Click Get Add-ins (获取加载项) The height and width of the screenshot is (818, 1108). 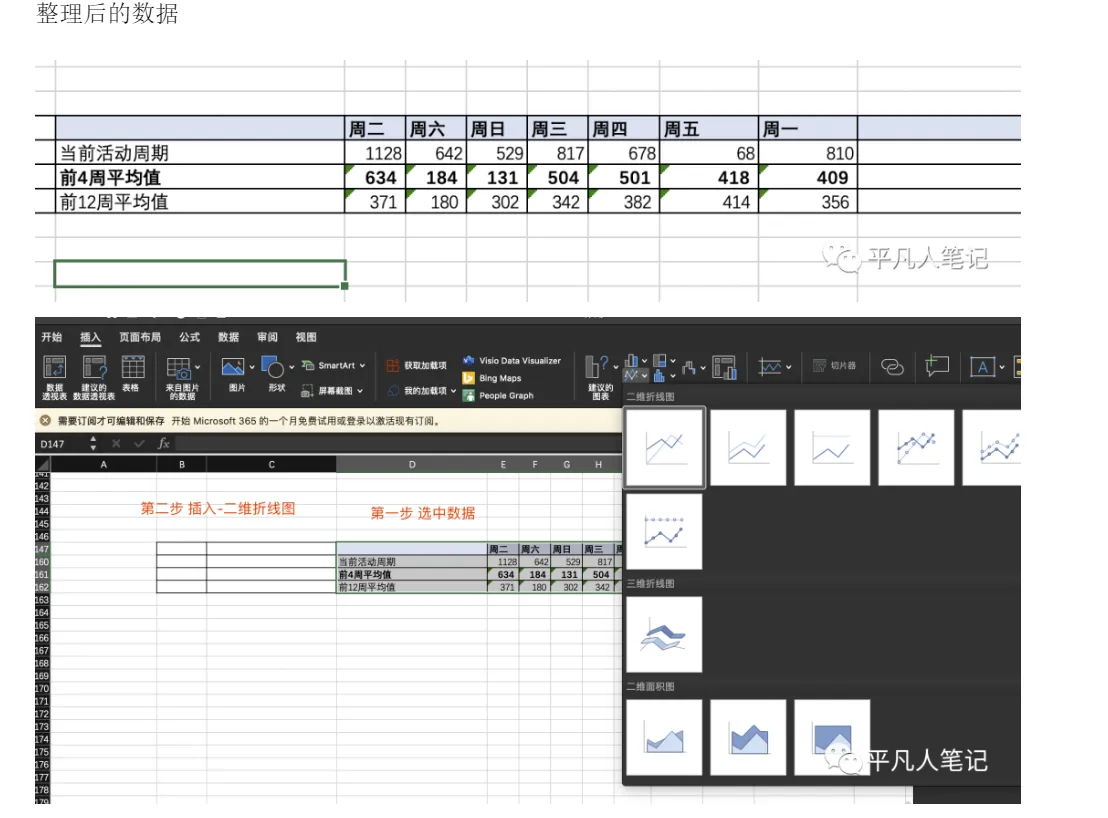point(416,365)
